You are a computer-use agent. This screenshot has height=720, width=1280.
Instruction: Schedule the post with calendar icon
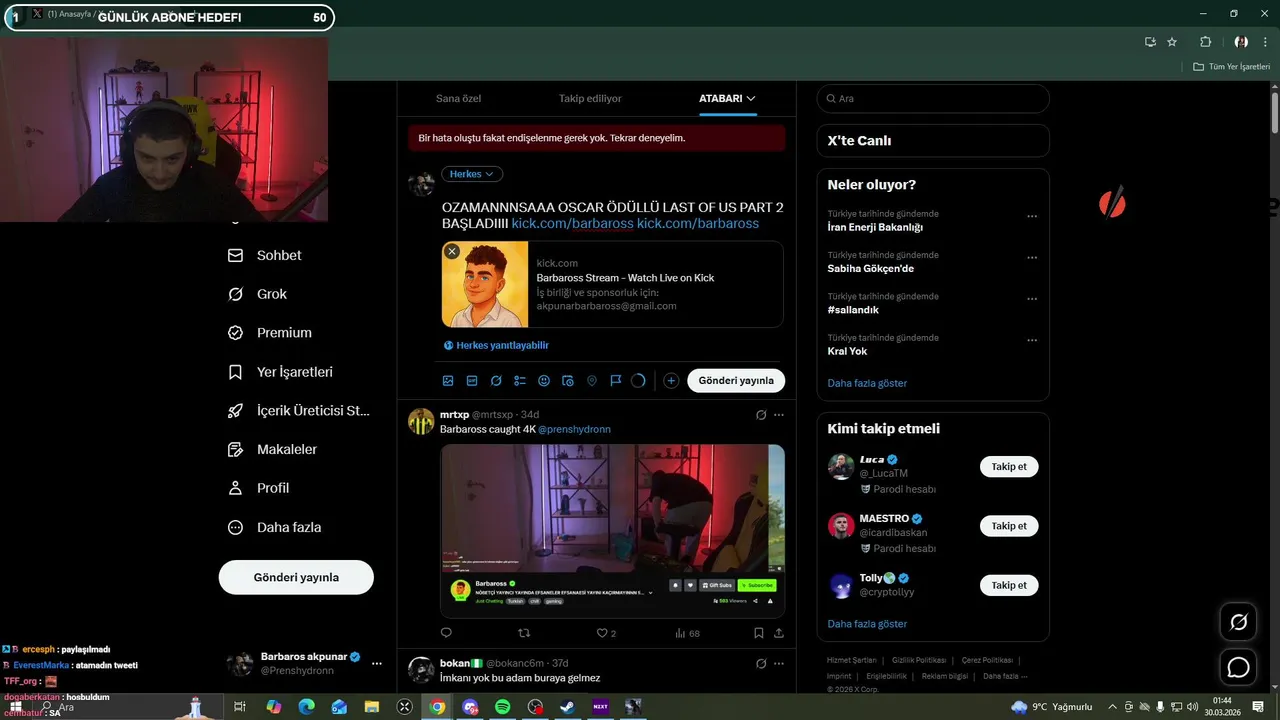coord(568,381)
